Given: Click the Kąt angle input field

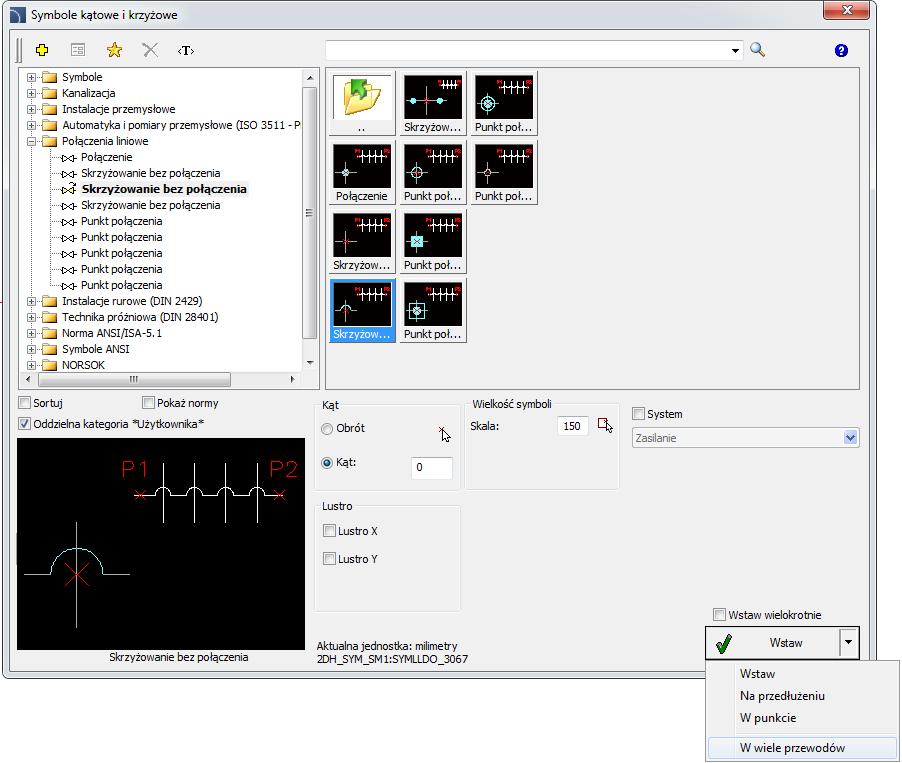Looking at the screenshot, I should coord(431,467).
